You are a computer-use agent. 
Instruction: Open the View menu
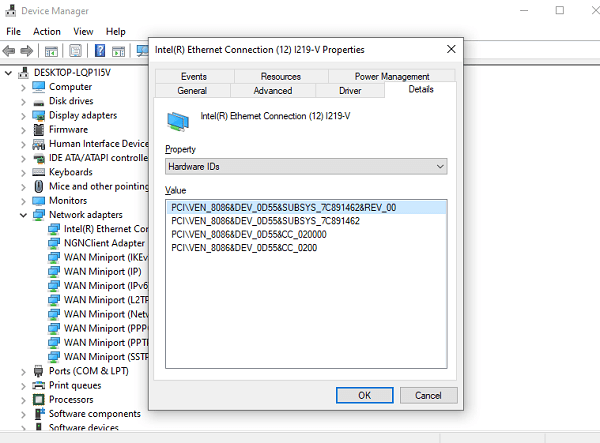[83, 31]
